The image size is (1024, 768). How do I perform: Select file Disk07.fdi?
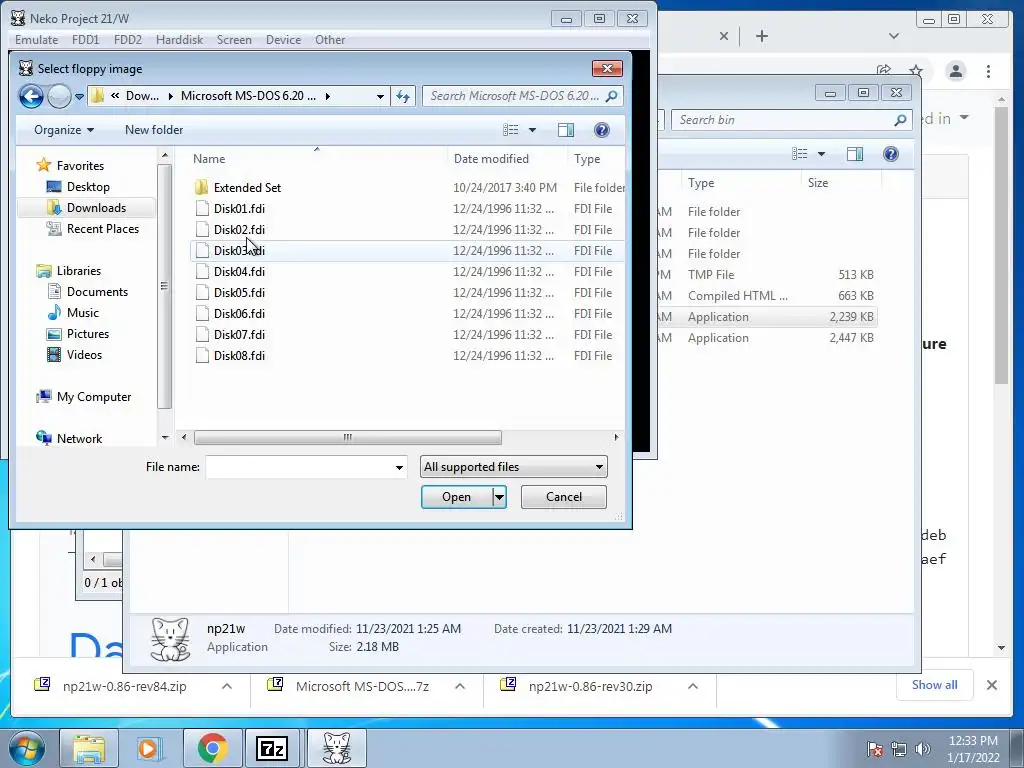(x=239, y=334)
